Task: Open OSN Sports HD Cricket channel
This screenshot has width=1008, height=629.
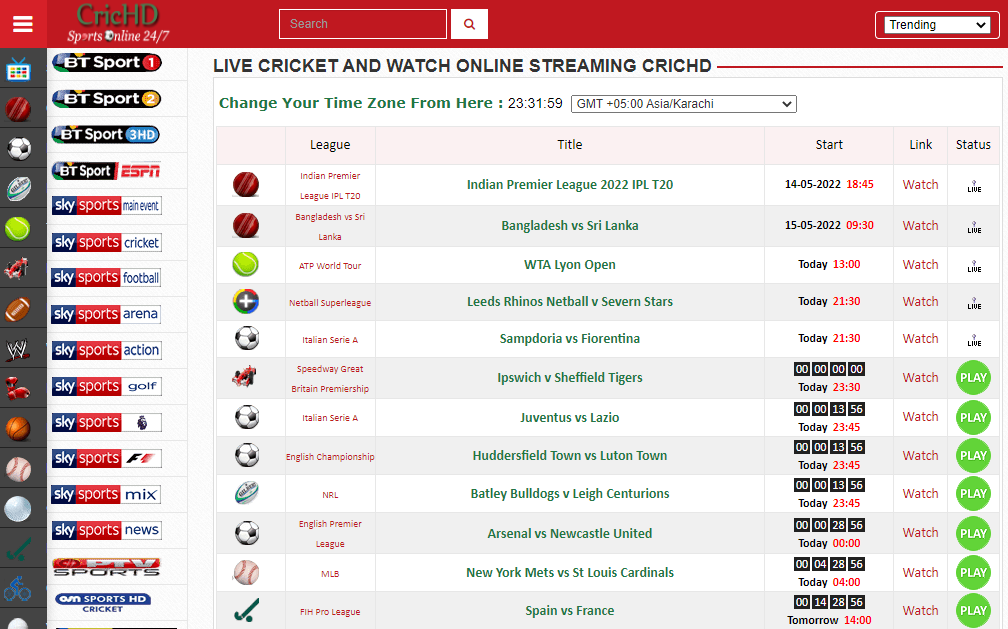Action: click(x=103, y=603)
